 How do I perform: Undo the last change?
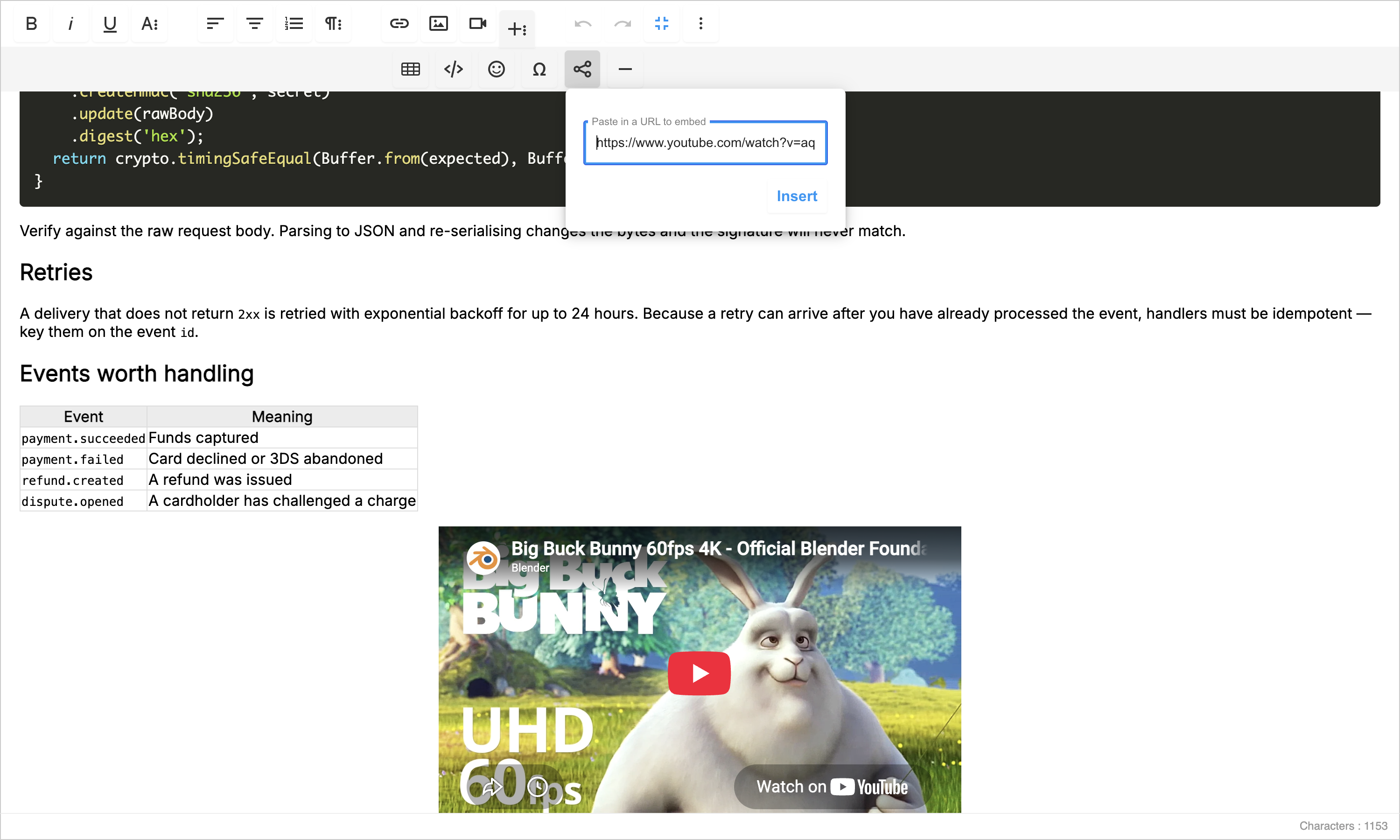pos(583,24)
